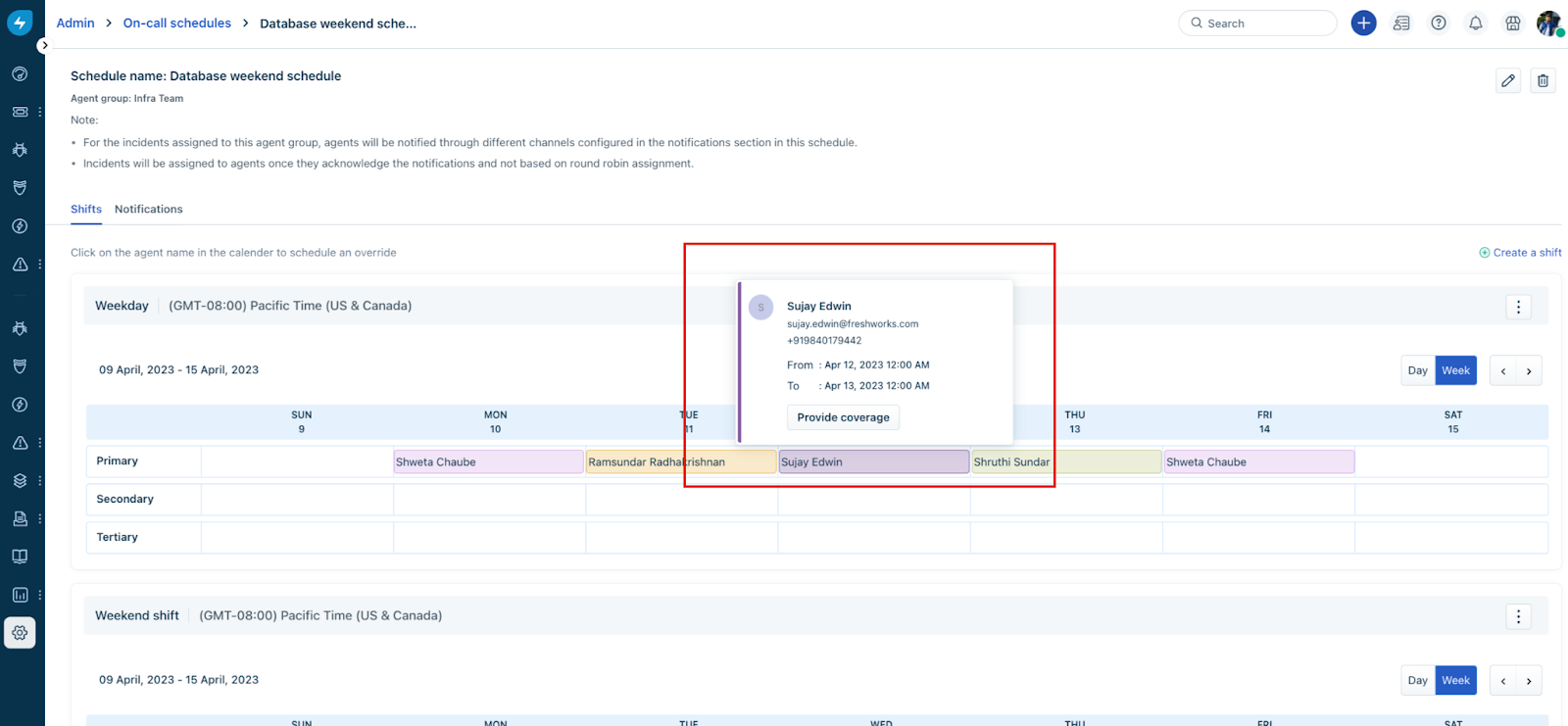Click the SAT 15 column header
The width and height of the screenshot is (1568, 726).
coord(1453,421)
